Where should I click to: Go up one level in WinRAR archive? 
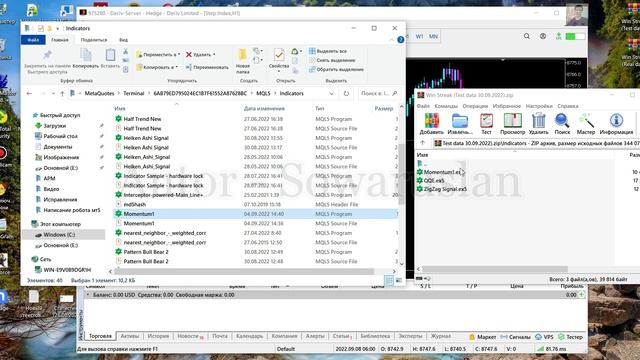[422, 143]
